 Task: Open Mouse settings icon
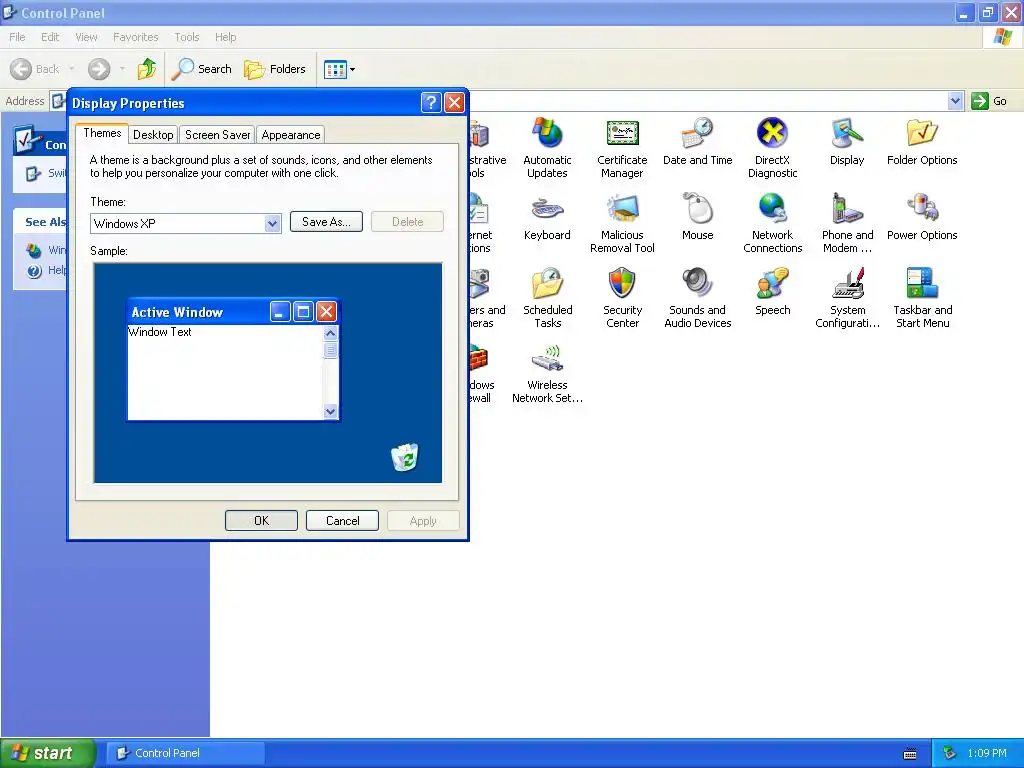coord(697,217)
